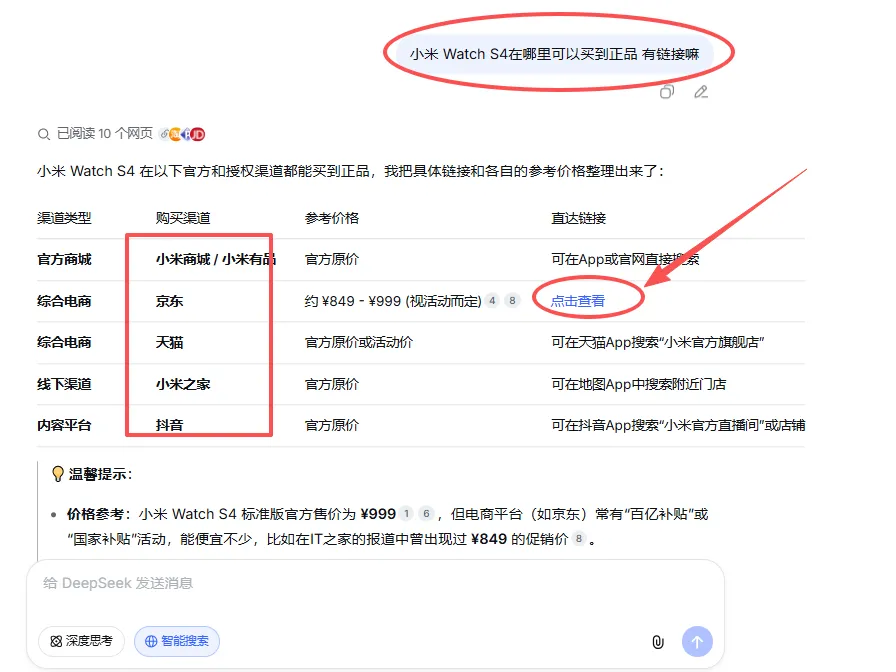Click citation marker 1 next to ¥999 price
Screen dimensions: 896x672
coord(407,513)
